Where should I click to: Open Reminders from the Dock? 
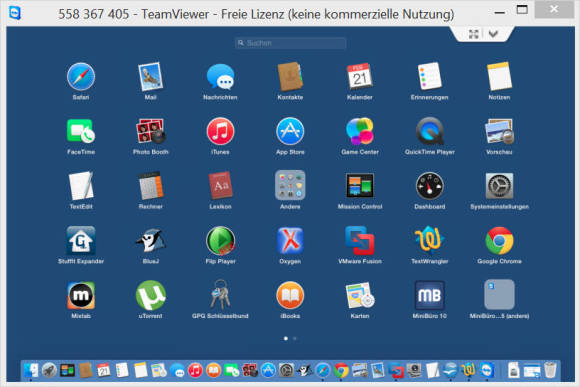click(x=122, y=370)
